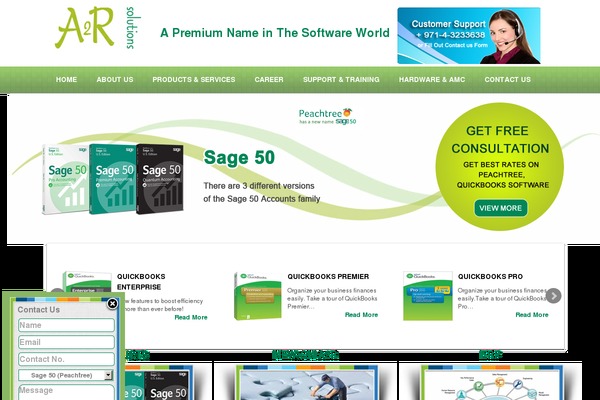The height and width of the screenshot is (400, 600).
Task: Click the QuickBooks Enterprise product image
Action: pos(87,282)
